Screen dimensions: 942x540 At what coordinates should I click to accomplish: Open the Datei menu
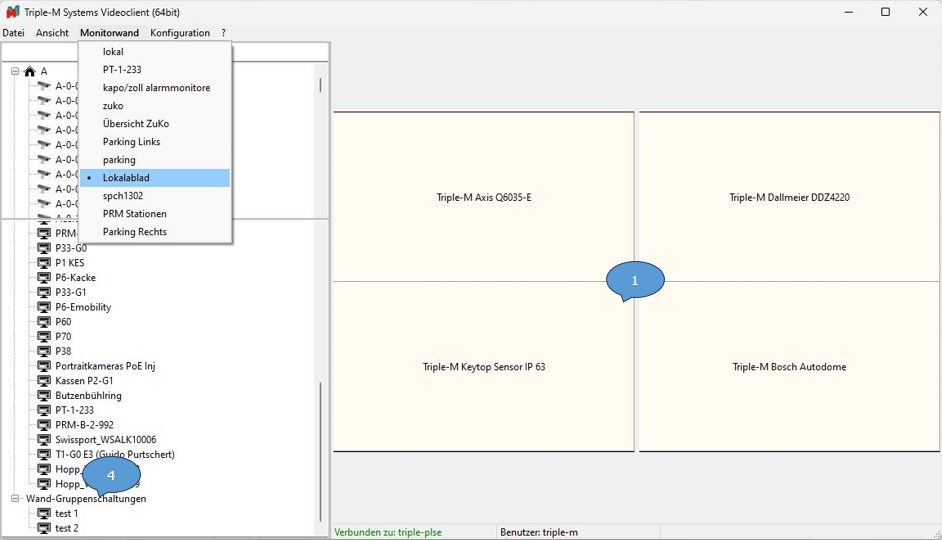(x=13, y=33)
